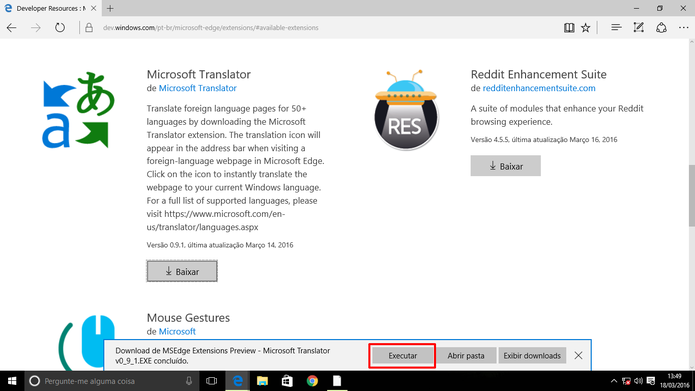Dismiss the download notification bar
This screenshot has width=695, height=391.
pyautogui.click(x=578, y=356)
